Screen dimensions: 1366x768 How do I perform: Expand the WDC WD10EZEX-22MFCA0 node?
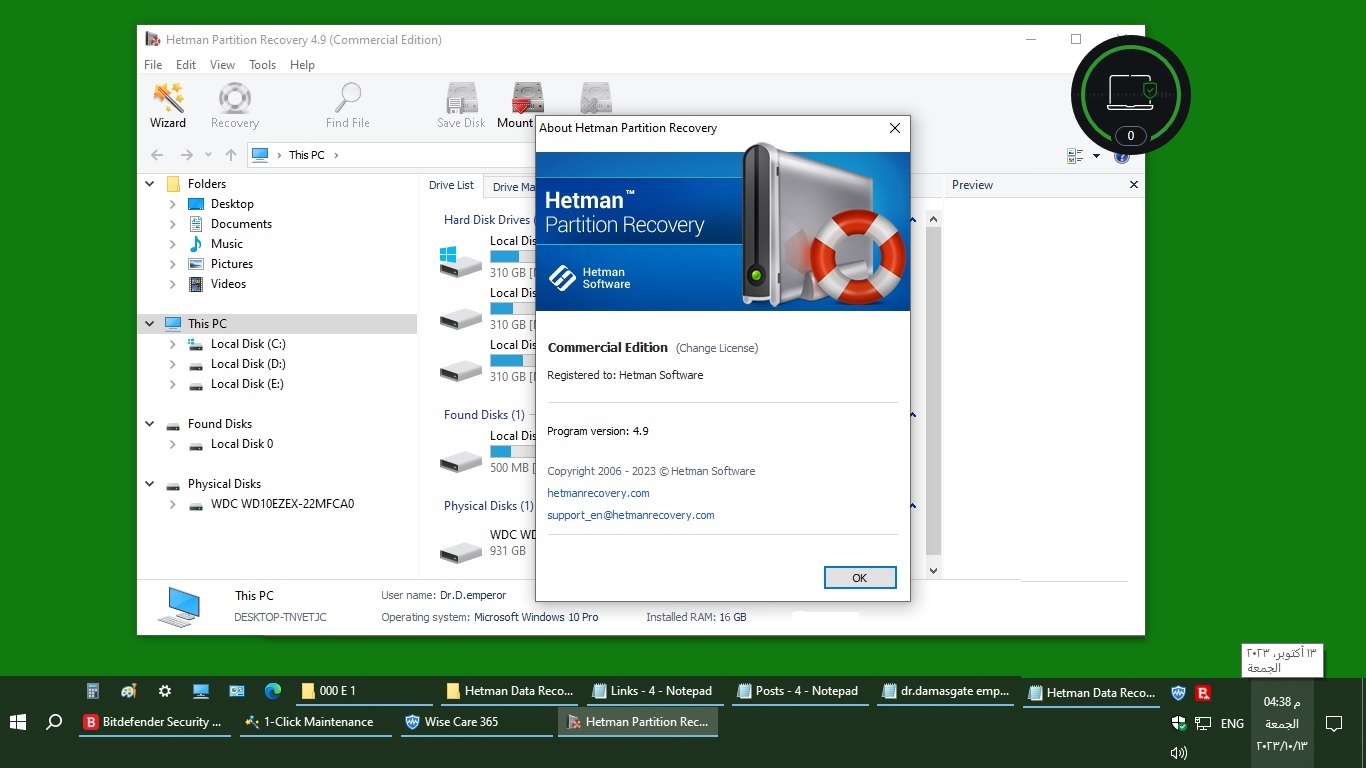point(173,504)
